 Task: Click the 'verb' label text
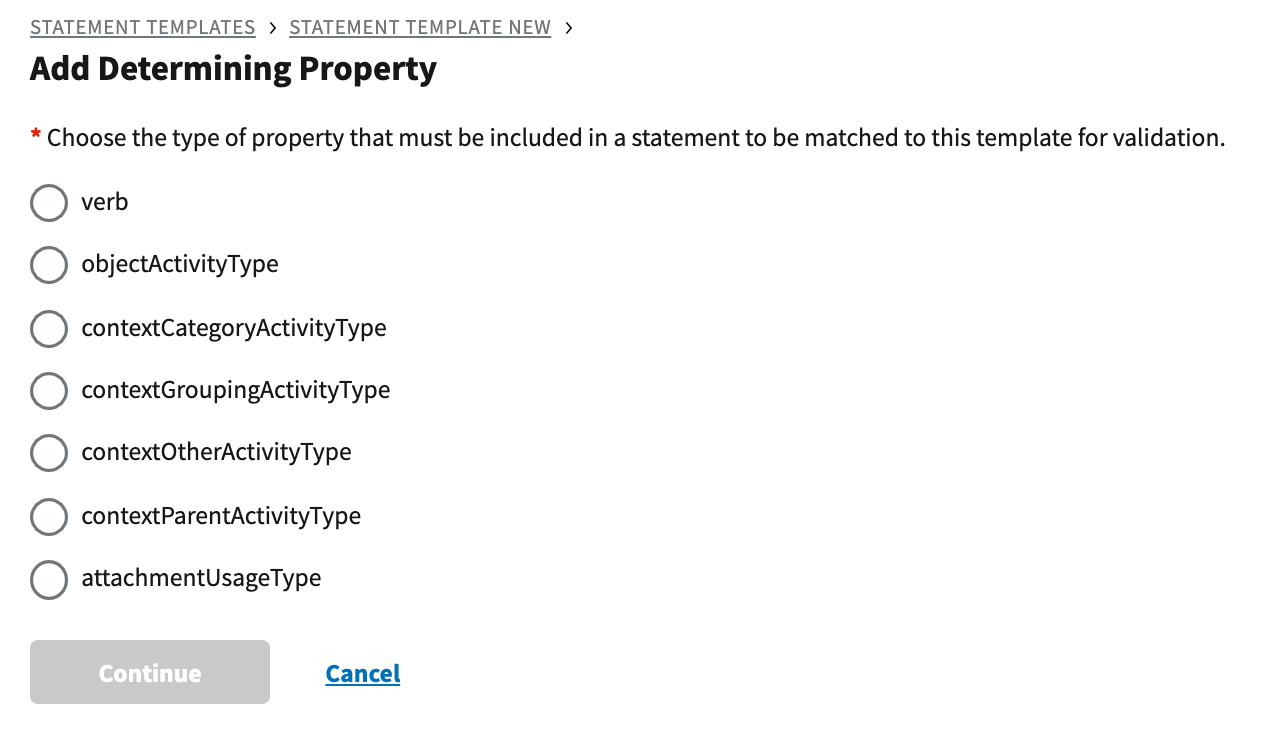105,202
